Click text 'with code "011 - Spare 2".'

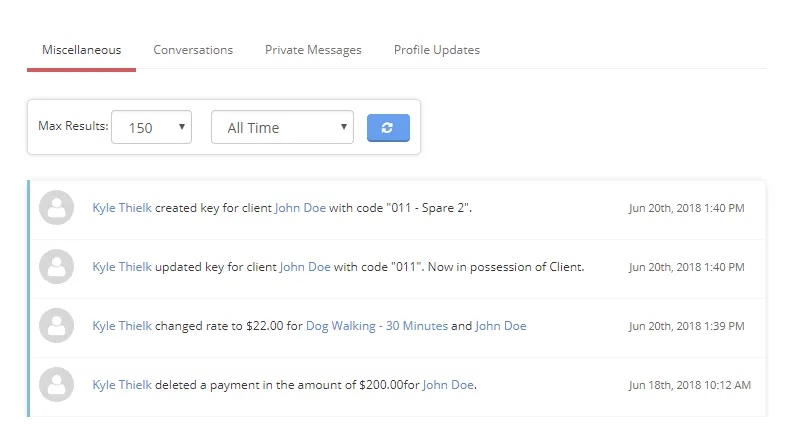401,208
